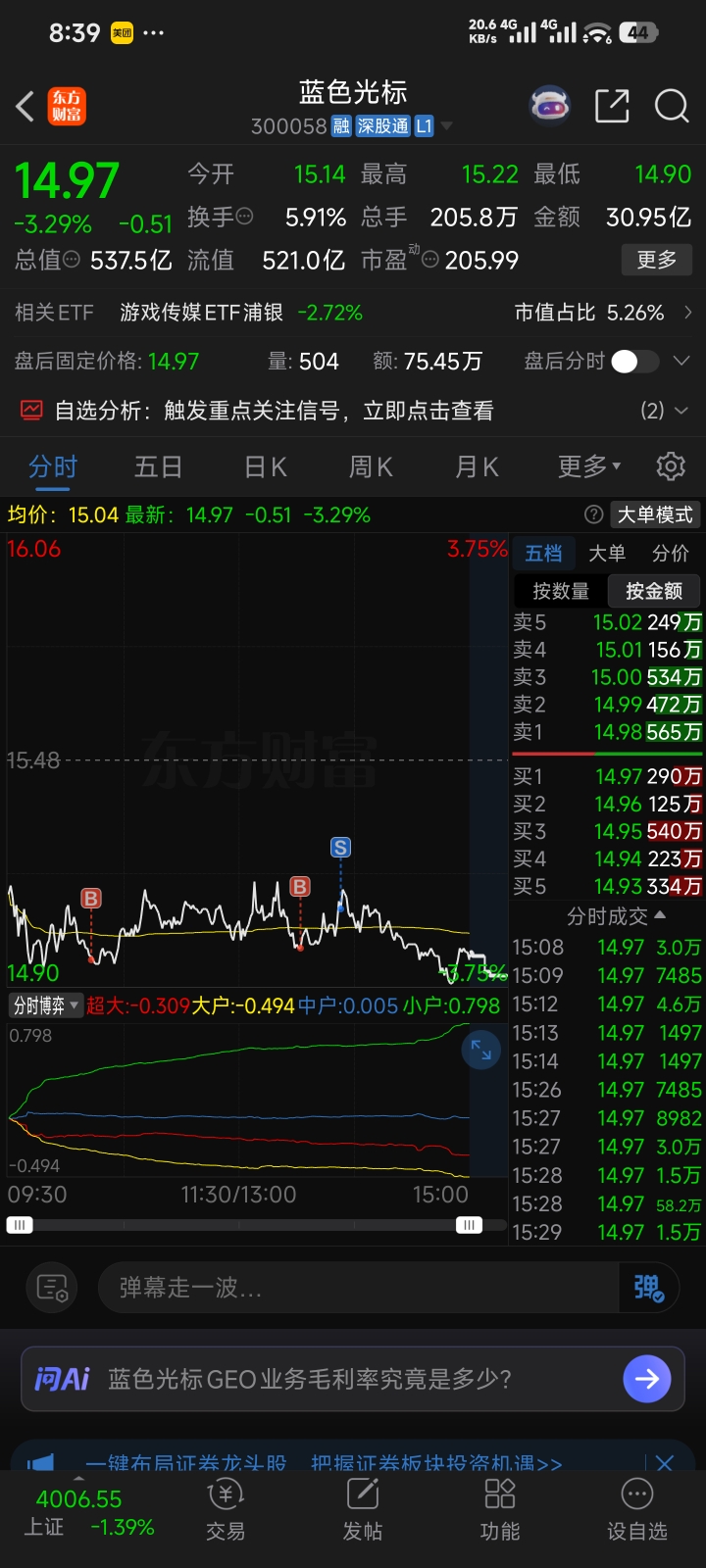Screen dimensions: 706x1568
Task: Tap right handle of time range slider
Action: (469, 1224)
